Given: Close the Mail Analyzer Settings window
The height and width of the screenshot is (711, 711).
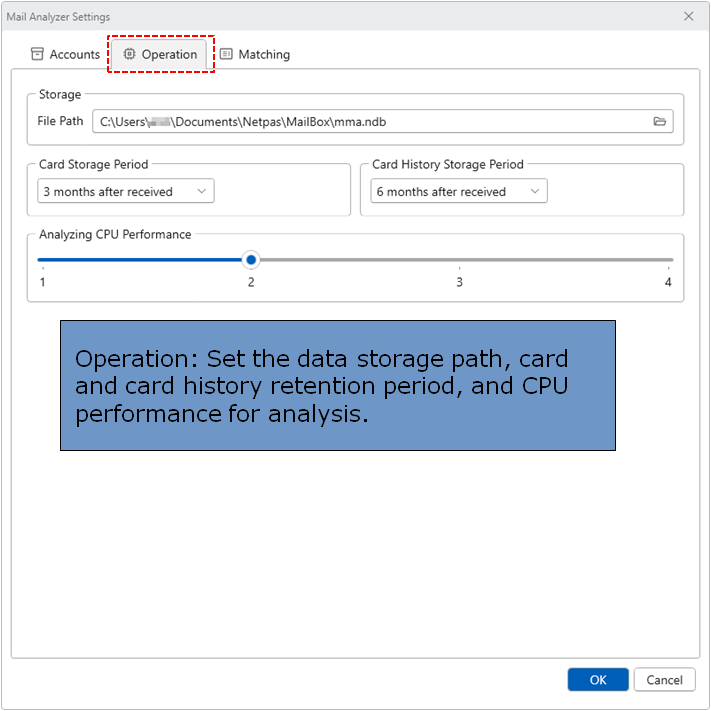Looking at the screenshot, I should pyautogui.click(x=688, y=17).
